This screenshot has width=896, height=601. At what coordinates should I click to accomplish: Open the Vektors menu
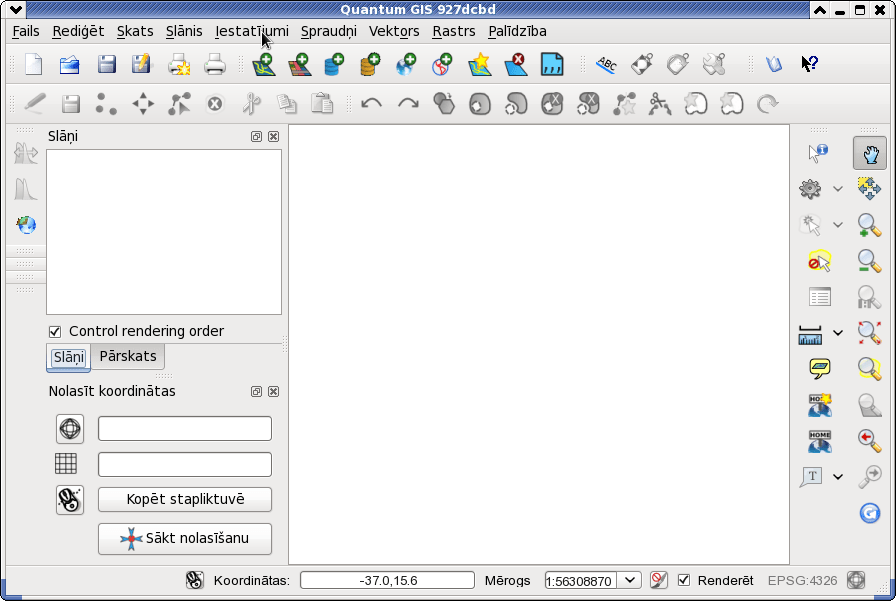pos(394,31)
